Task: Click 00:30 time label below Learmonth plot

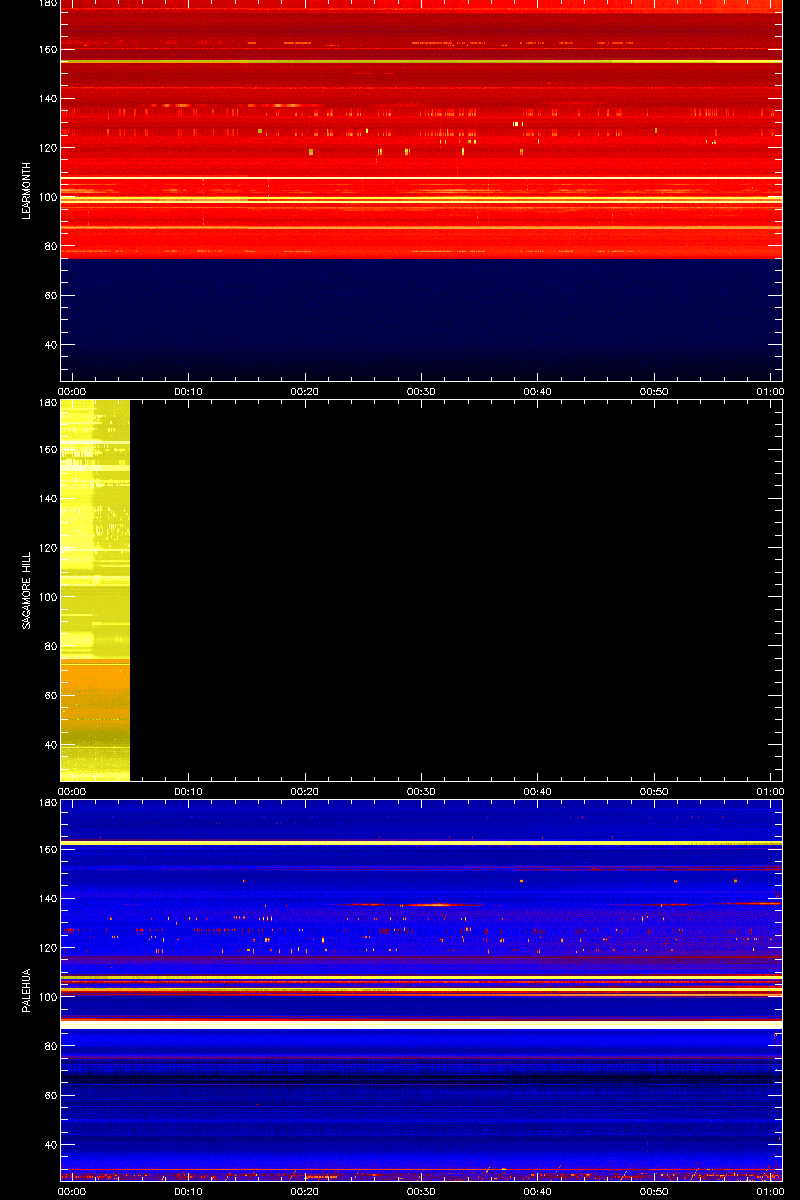Action: (x=421, y=391)
